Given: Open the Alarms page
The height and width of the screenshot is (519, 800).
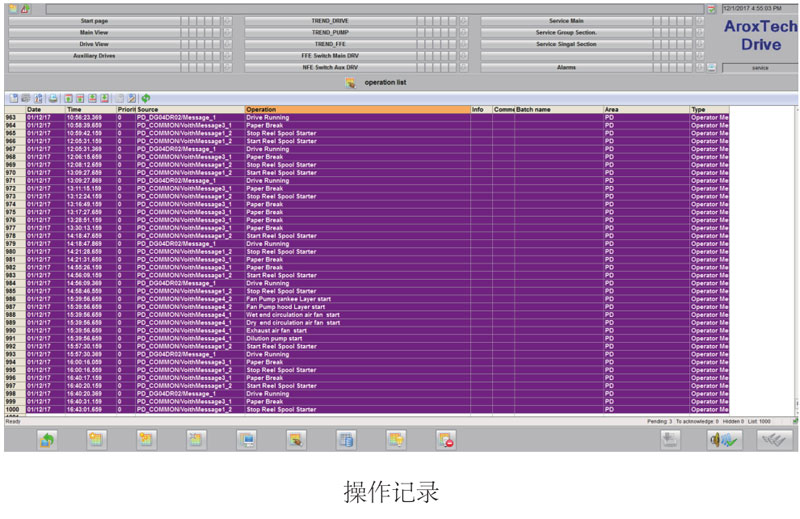Looking at the screenshot, I should pyautogui.click(x=566, y=67).
